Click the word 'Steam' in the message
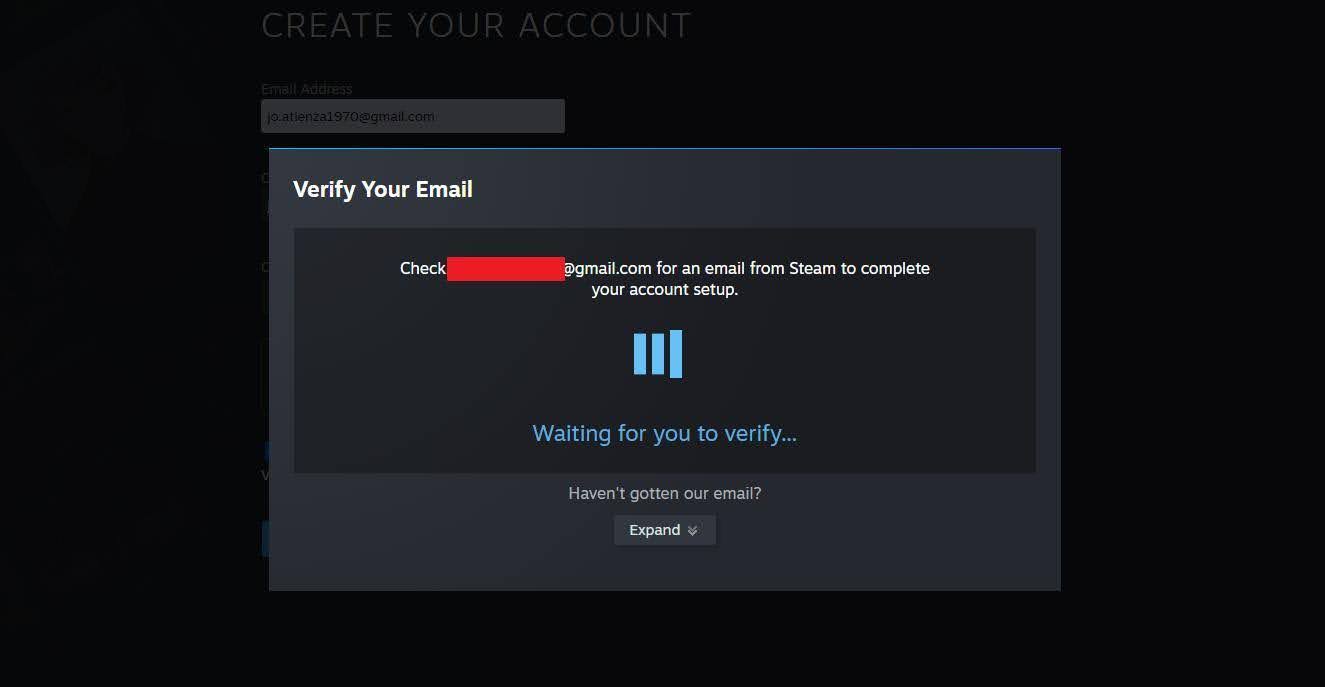Screen dimensions: 1325x687 click(812, 268)
